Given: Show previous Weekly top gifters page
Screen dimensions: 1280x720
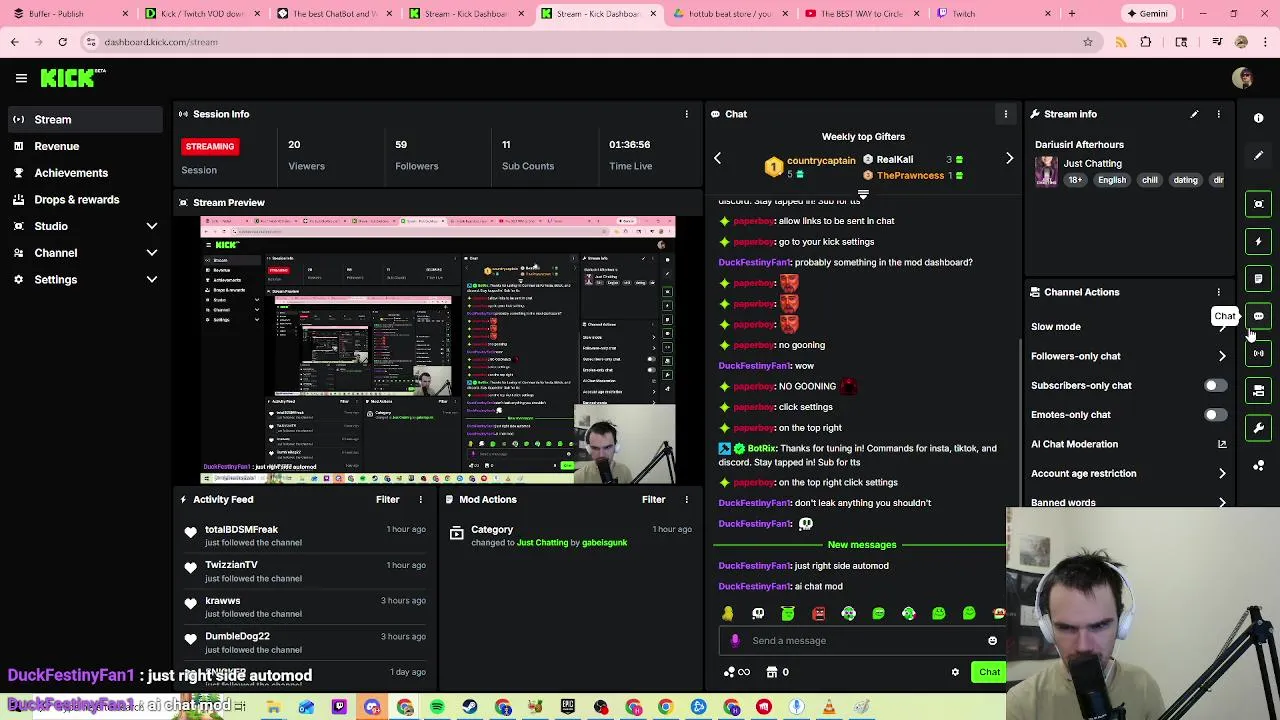Looking at the screenshot, I should point(717,158).
